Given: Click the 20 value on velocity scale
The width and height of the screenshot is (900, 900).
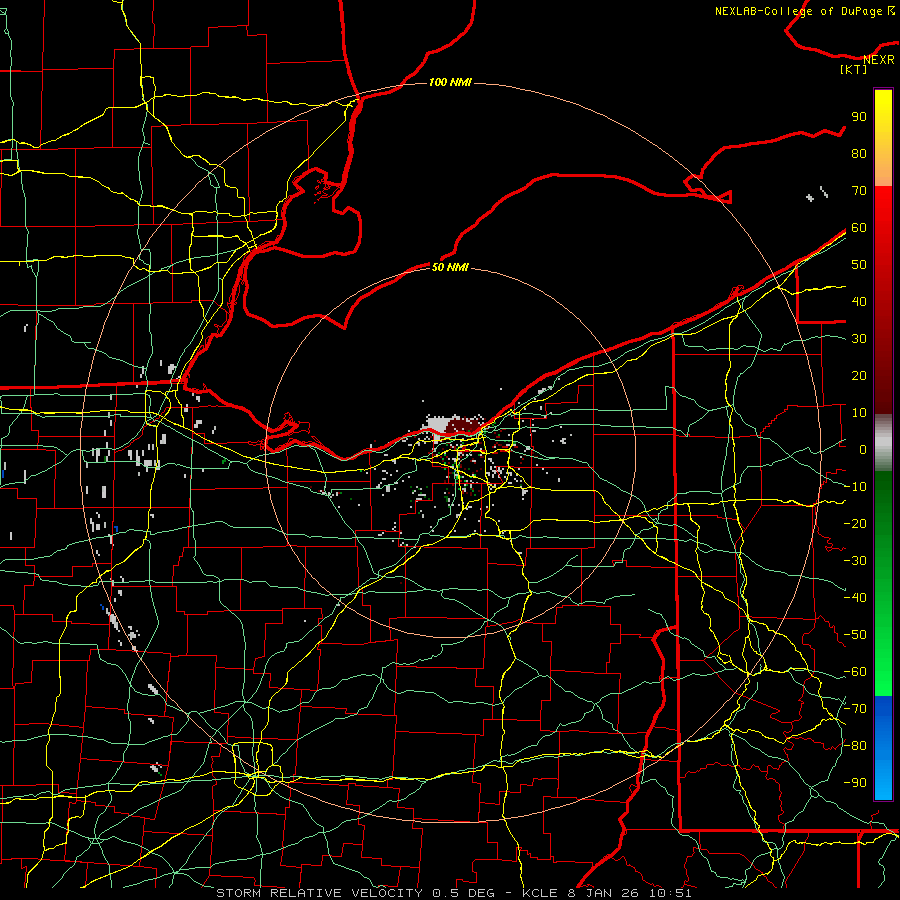Looking at the screenshot, I should tap(859, 376).
